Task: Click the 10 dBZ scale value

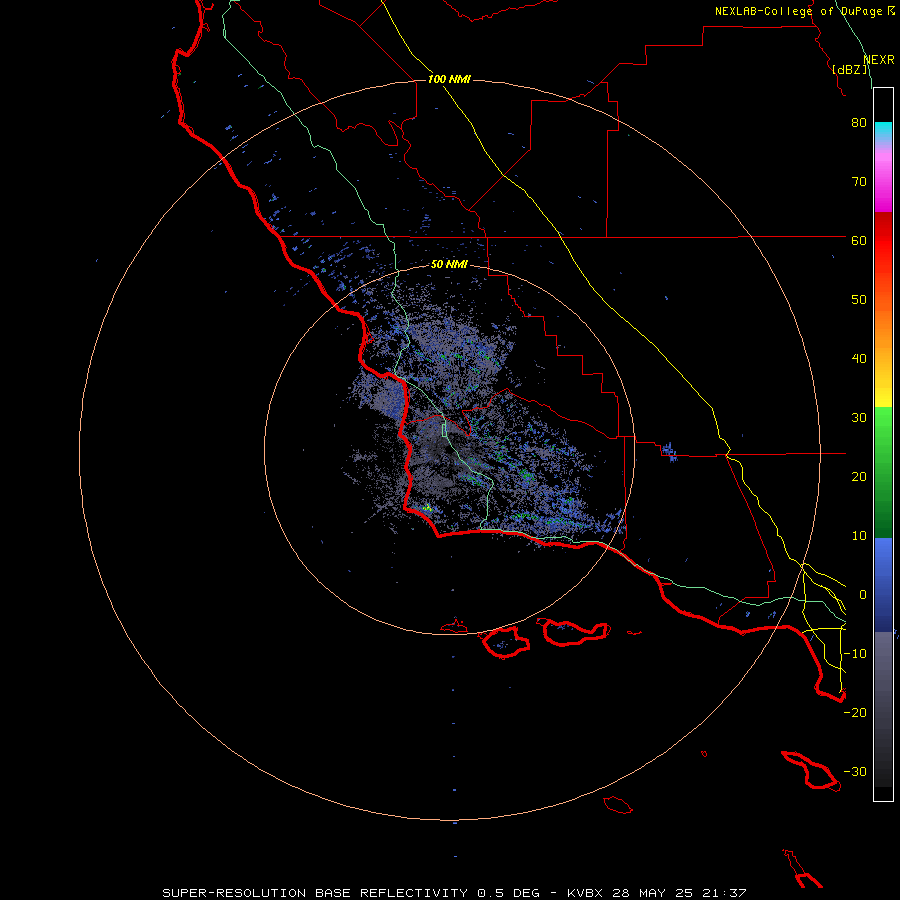Action: point(859,536)
